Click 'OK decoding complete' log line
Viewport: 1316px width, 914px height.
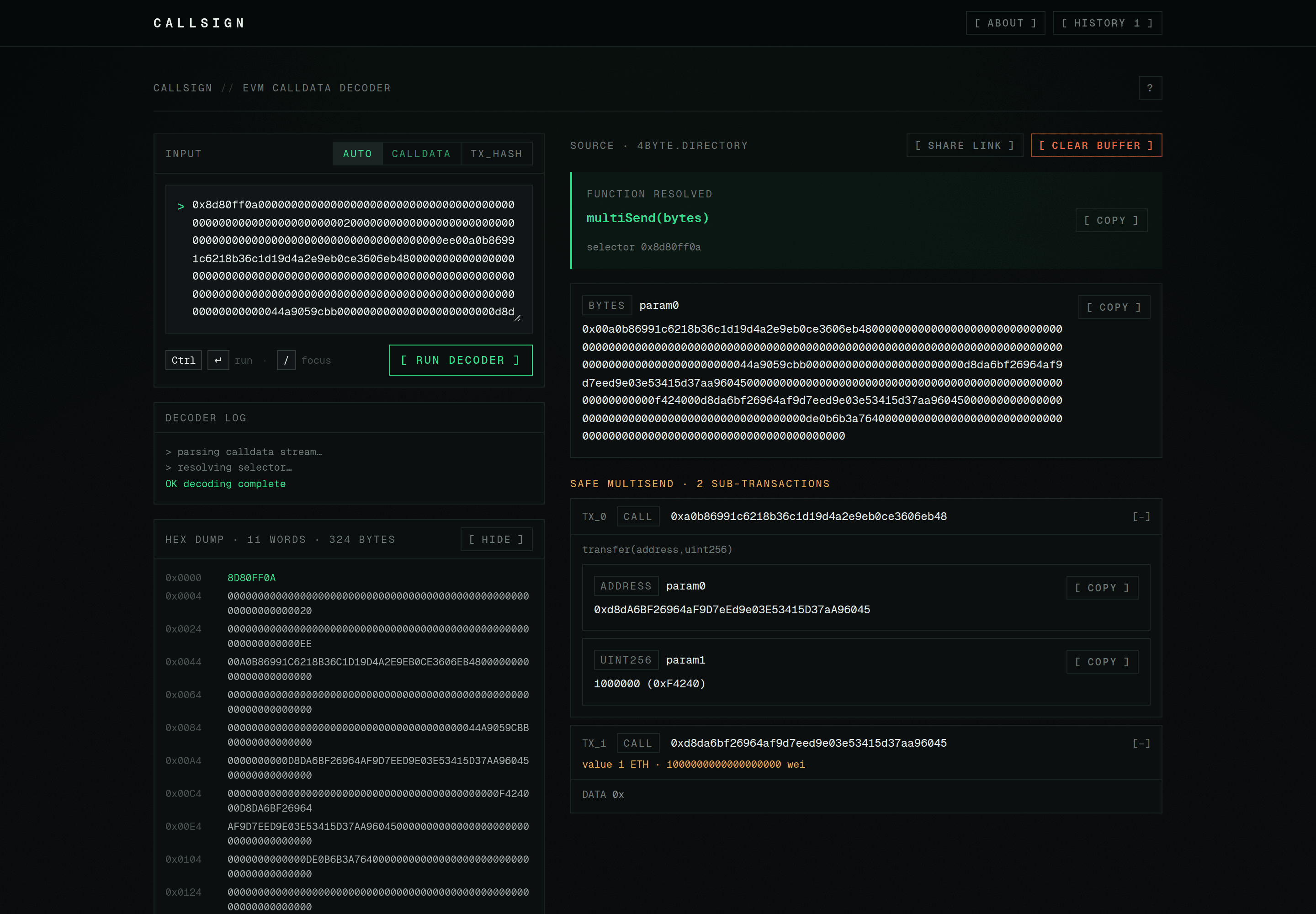point(226,484)
